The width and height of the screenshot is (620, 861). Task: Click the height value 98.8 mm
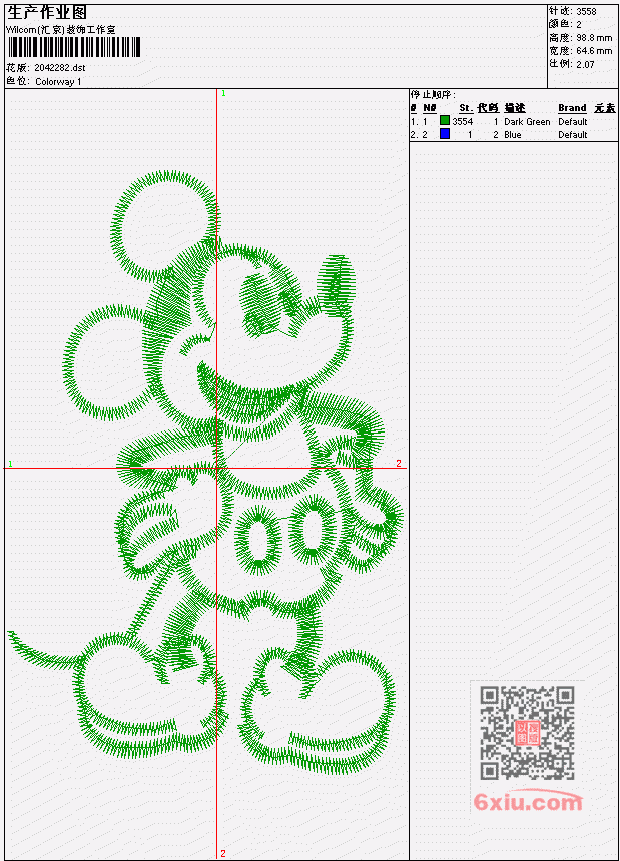594,38
